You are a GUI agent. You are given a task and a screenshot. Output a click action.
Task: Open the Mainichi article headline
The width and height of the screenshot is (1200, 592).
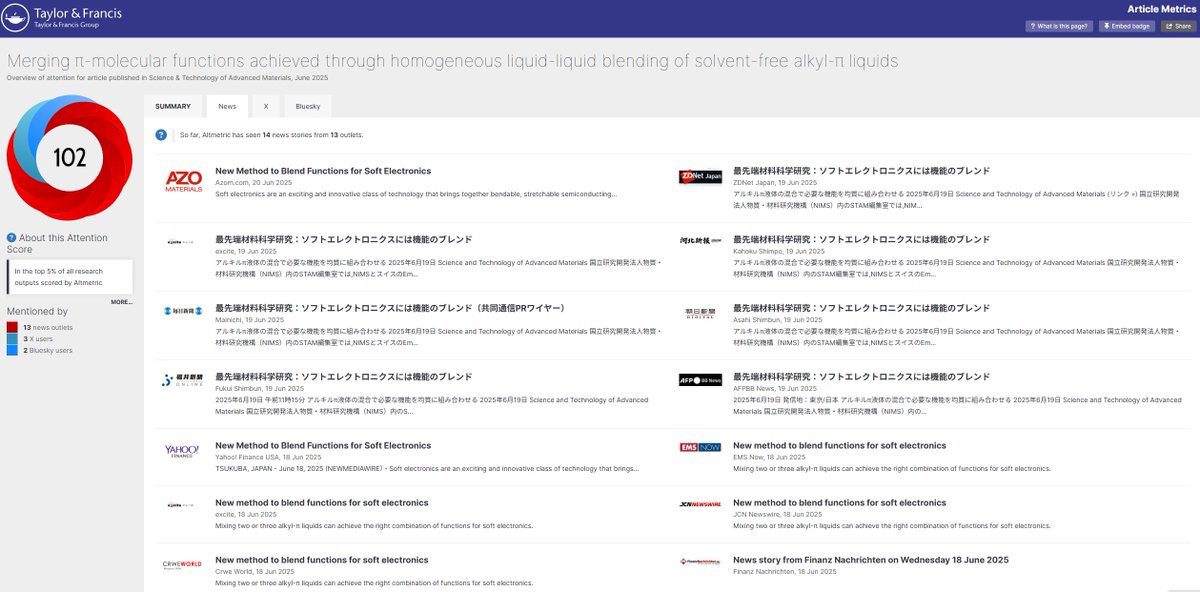click(390, 308)
